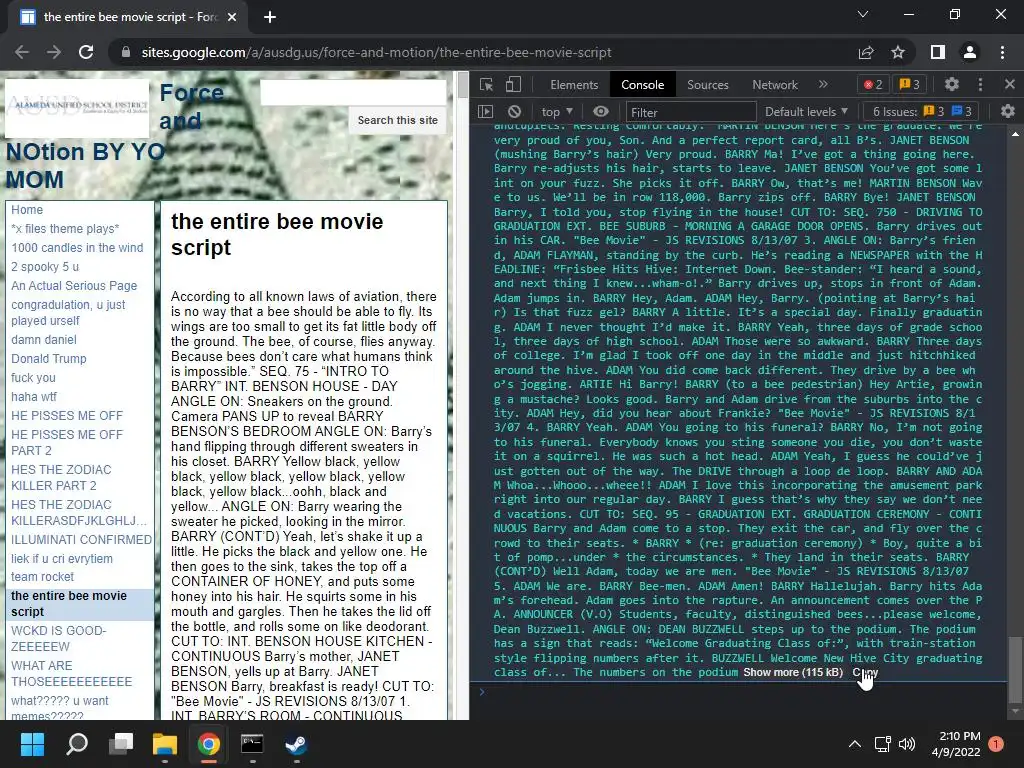
Task: Clear the console output
Action: pyautogui.click(x=515, y=112)
